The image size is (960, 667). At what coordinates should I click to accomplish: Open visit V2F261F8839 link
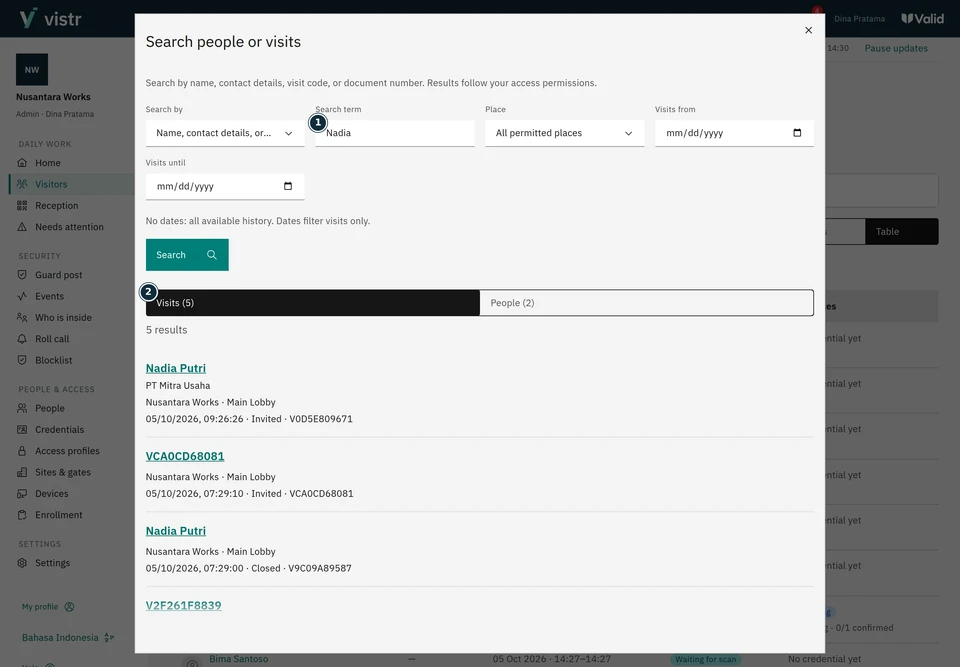pos(184,606)
